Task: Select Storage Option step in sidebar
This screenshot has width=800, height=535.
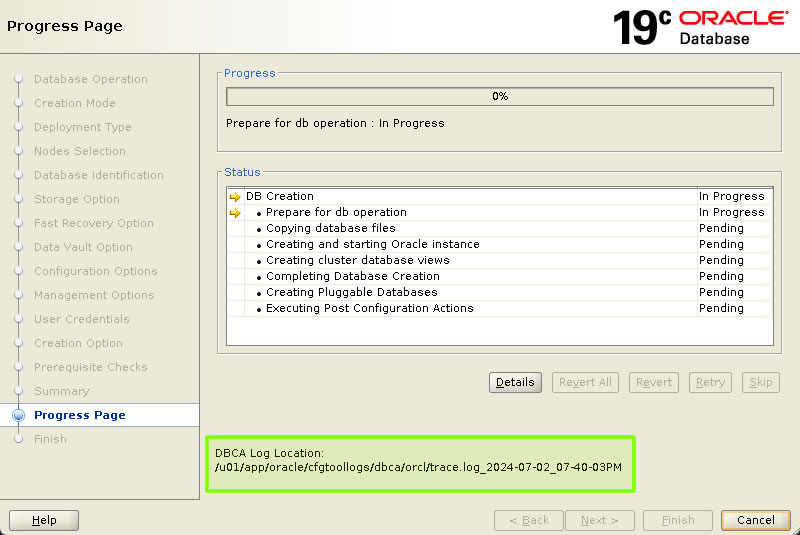Action: pos(77,199)
